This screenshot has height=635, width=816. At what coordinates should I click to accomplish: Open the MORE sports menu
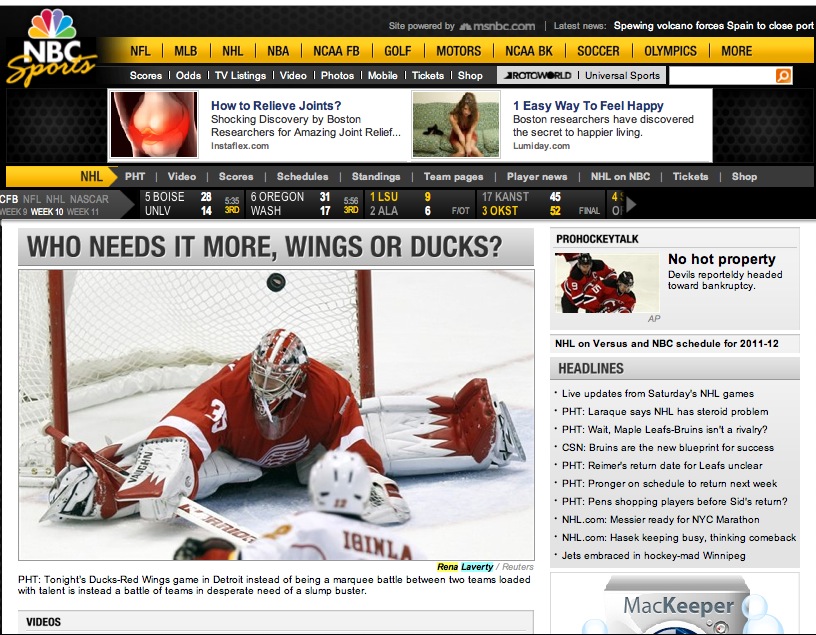[736, 51]
